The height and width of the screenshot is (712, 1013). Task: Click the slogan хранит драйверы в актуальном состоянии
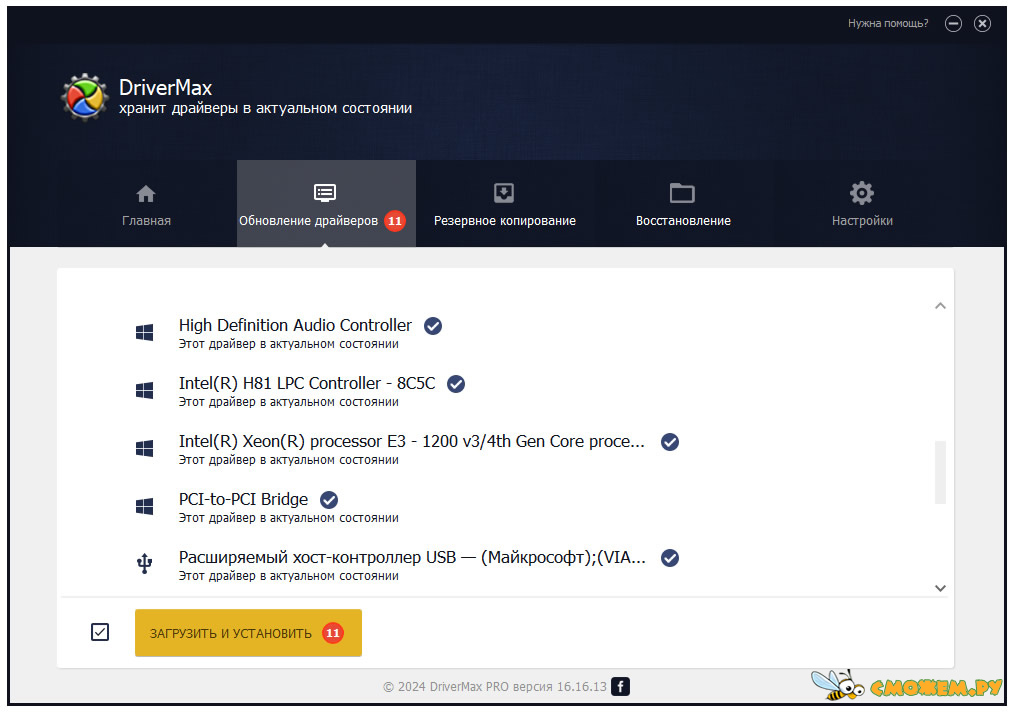[266, 109]
